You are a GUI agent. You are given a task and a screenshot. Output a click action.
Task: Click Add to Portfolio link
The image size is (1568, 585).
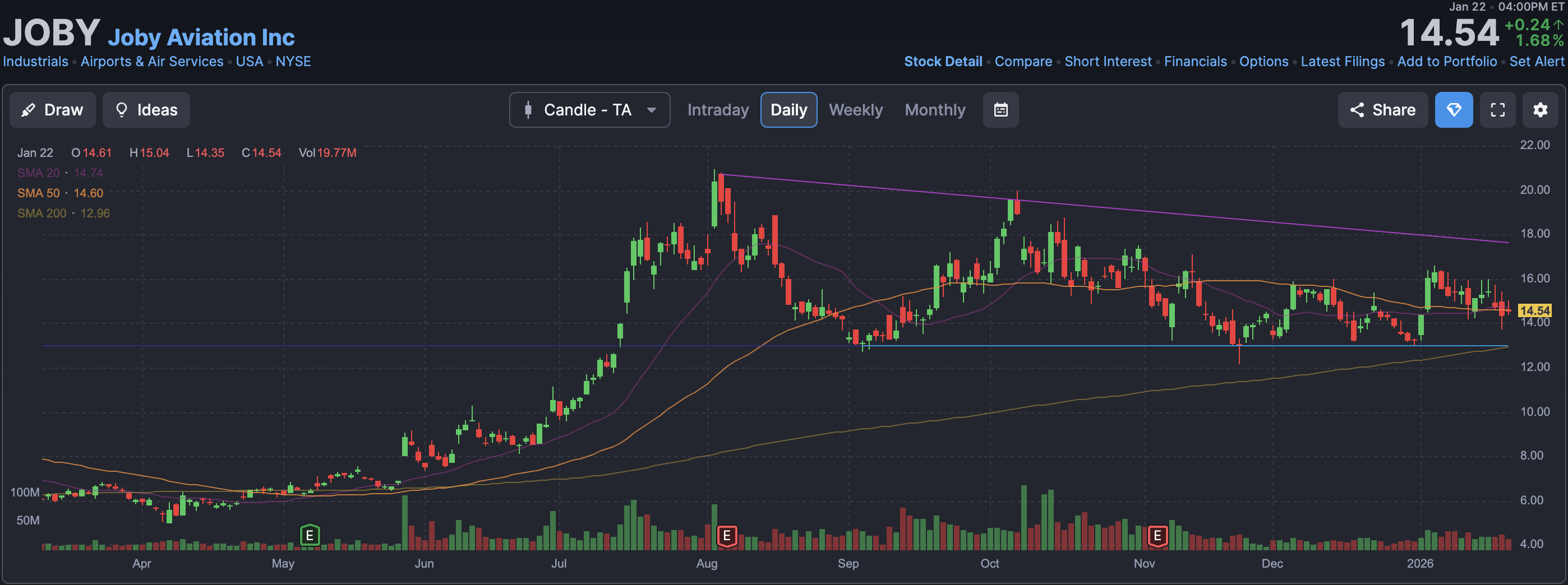pyautogui.click(x=1447, y=62)
